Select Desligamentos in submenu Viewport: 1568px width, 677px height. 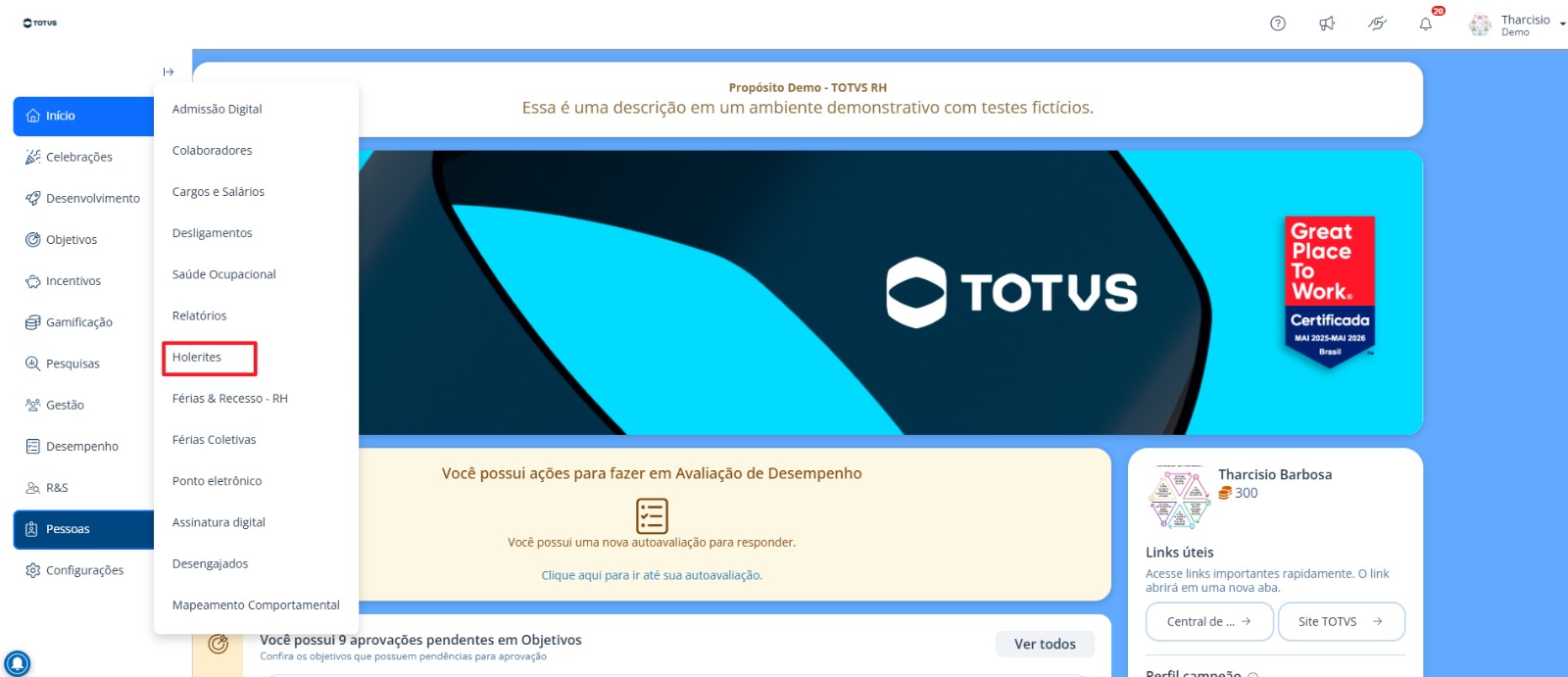[213, 233]
